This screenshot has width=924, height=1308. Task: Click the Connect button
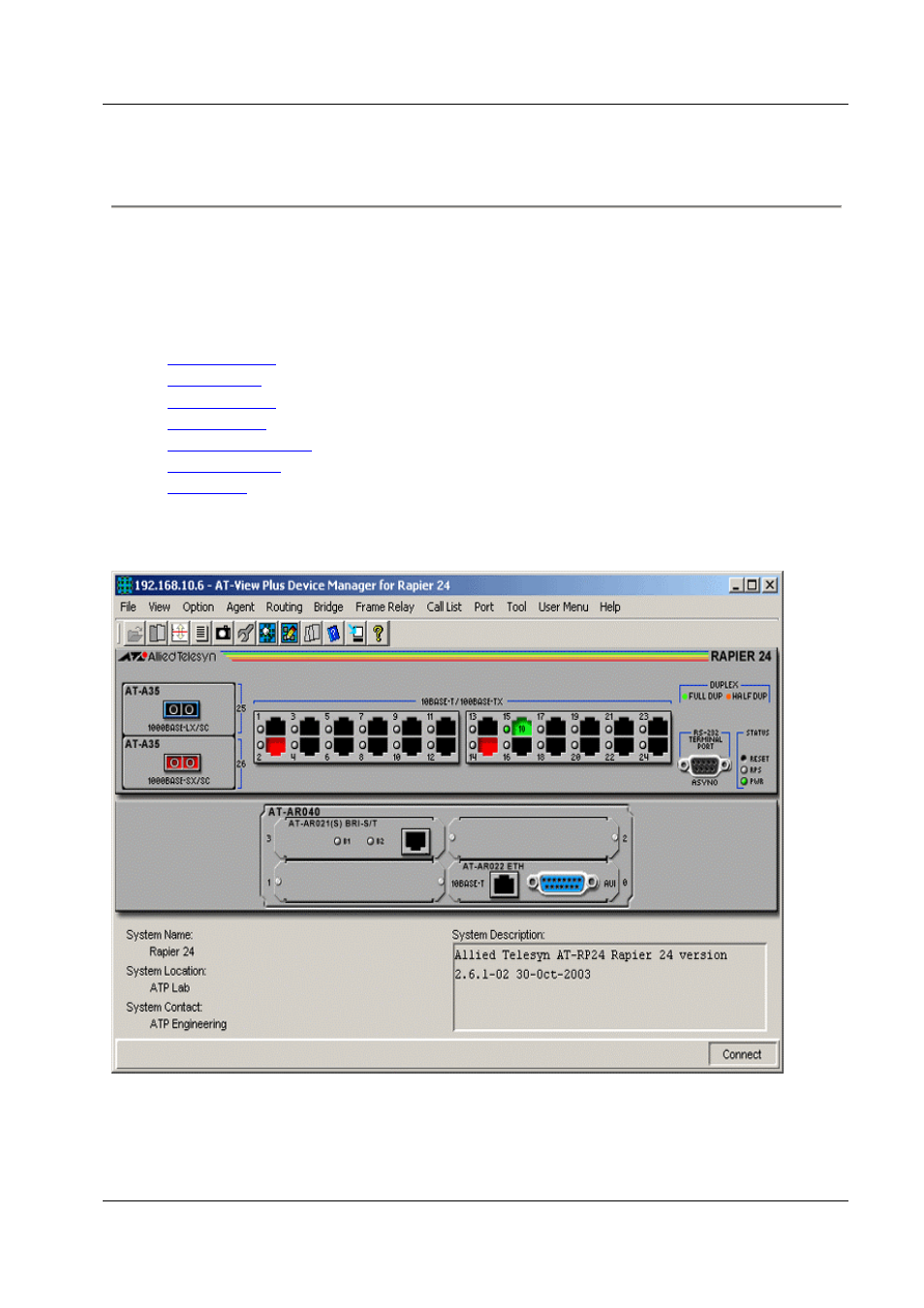742,1054
